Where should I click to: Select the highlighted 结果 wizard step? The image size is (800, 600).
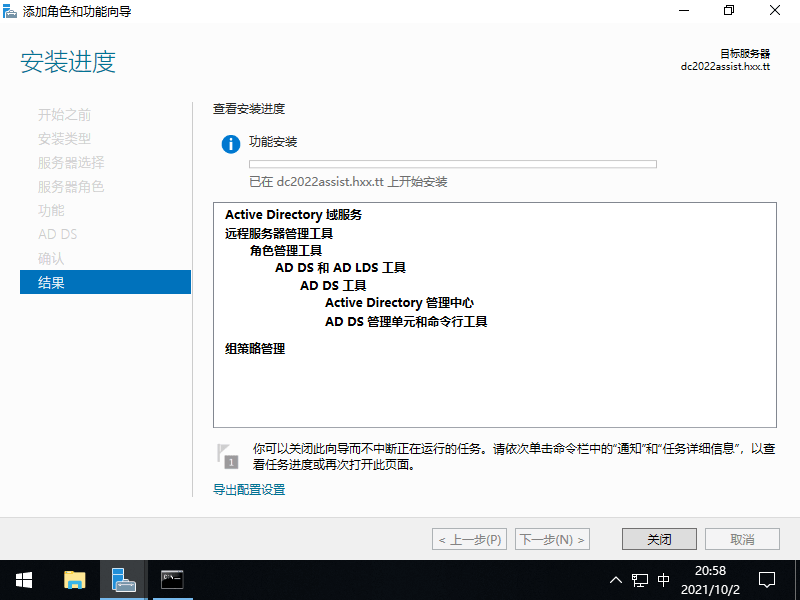tap(105, 282)
